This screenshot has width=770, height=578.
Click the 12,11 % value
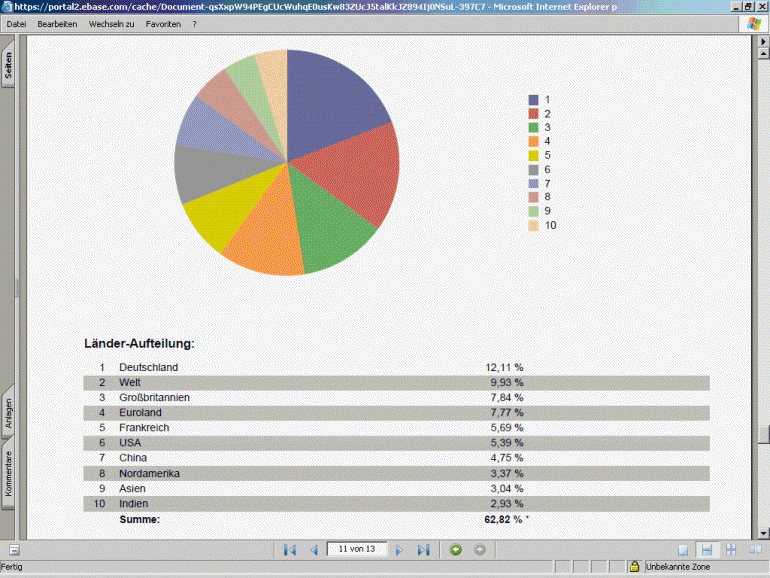pos(504,367)
